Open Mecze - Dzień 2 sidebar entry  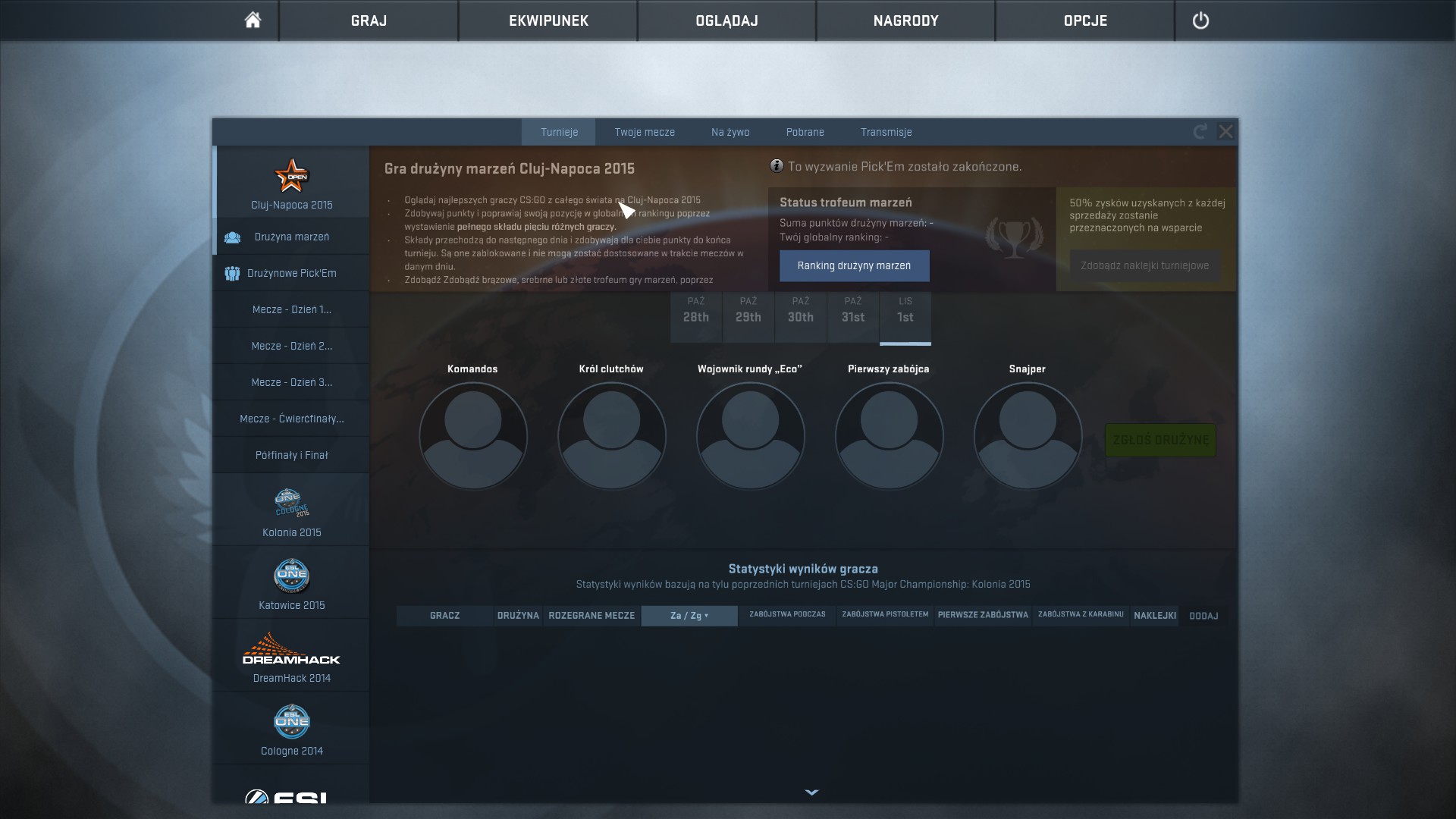pos(291,346)
